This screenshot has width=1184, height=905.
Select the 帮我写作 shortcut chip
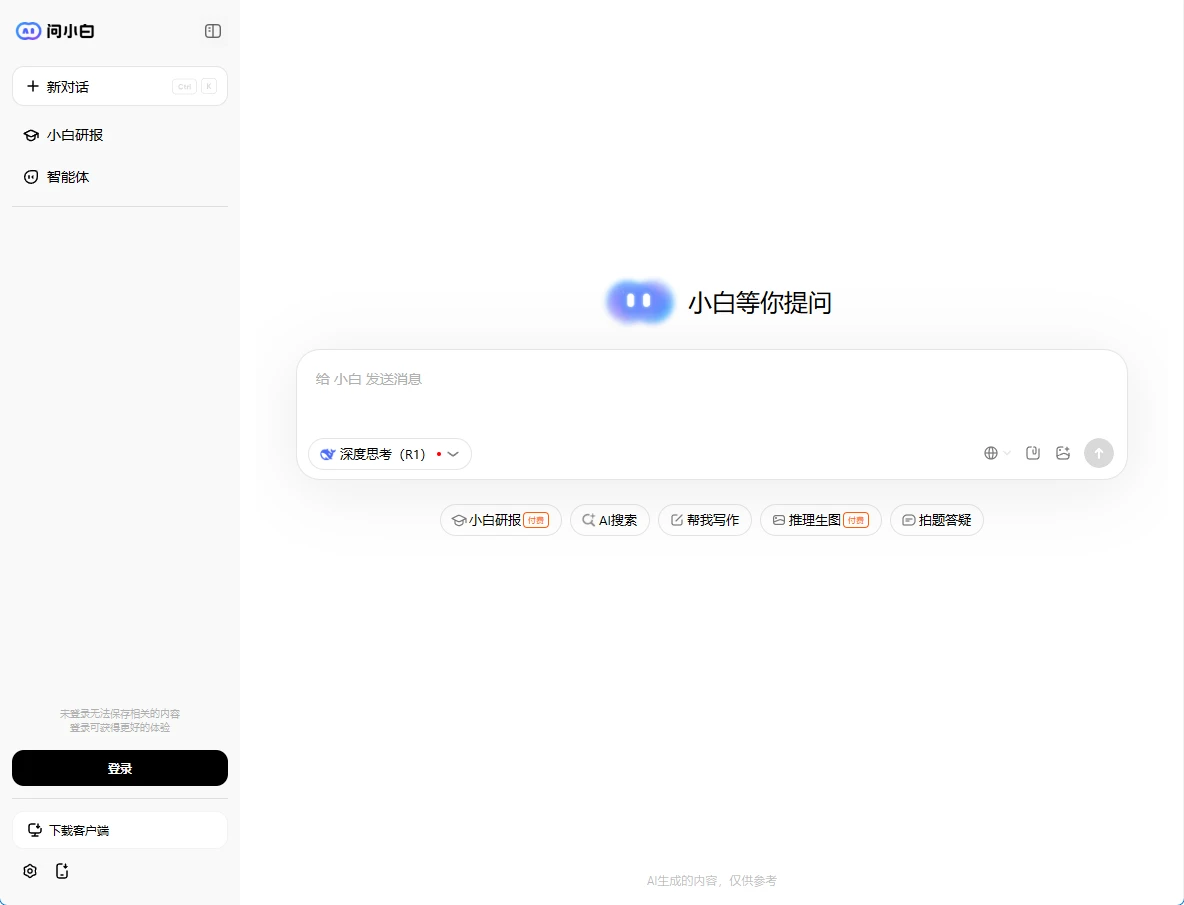tap(705, 520)
